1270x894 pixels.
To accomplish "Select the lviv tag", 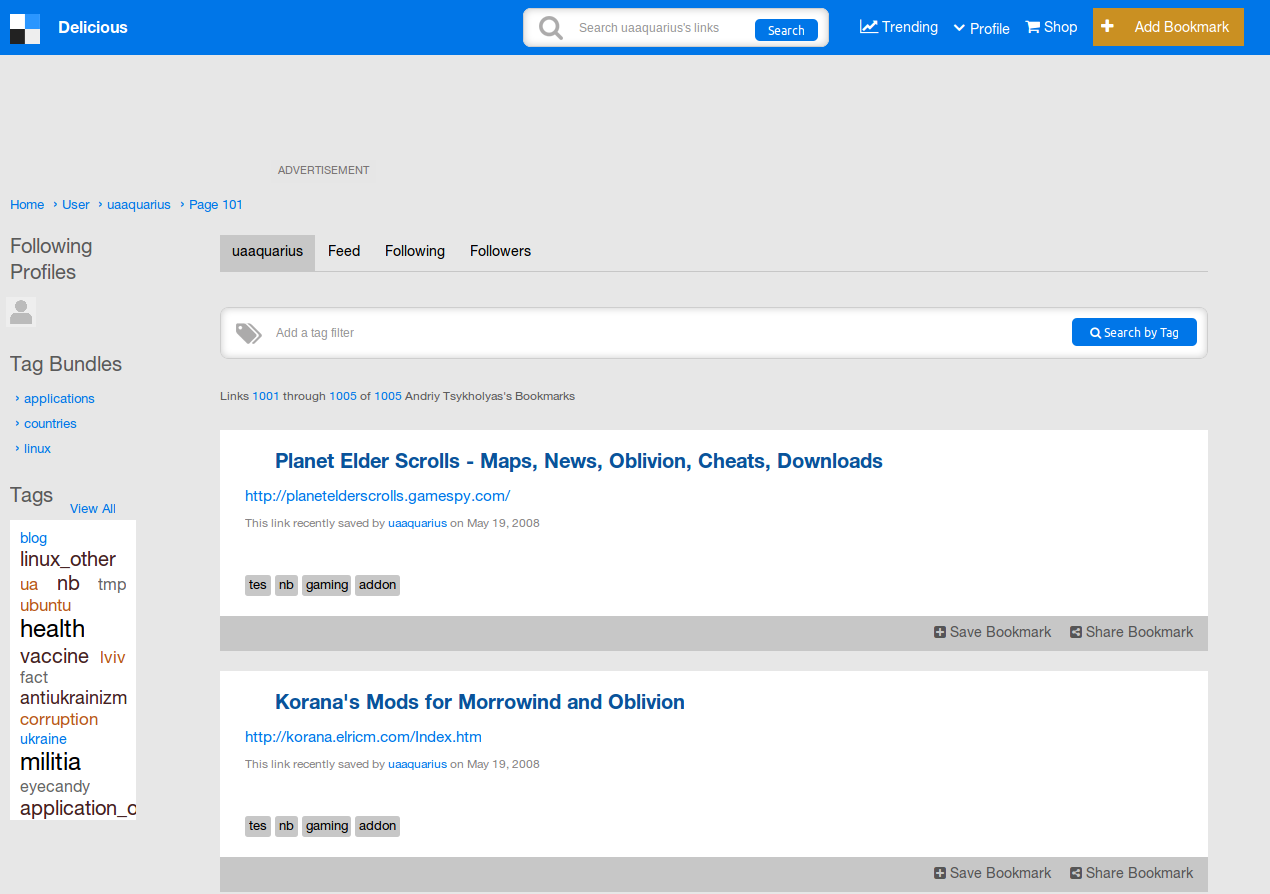I will 112,657.
